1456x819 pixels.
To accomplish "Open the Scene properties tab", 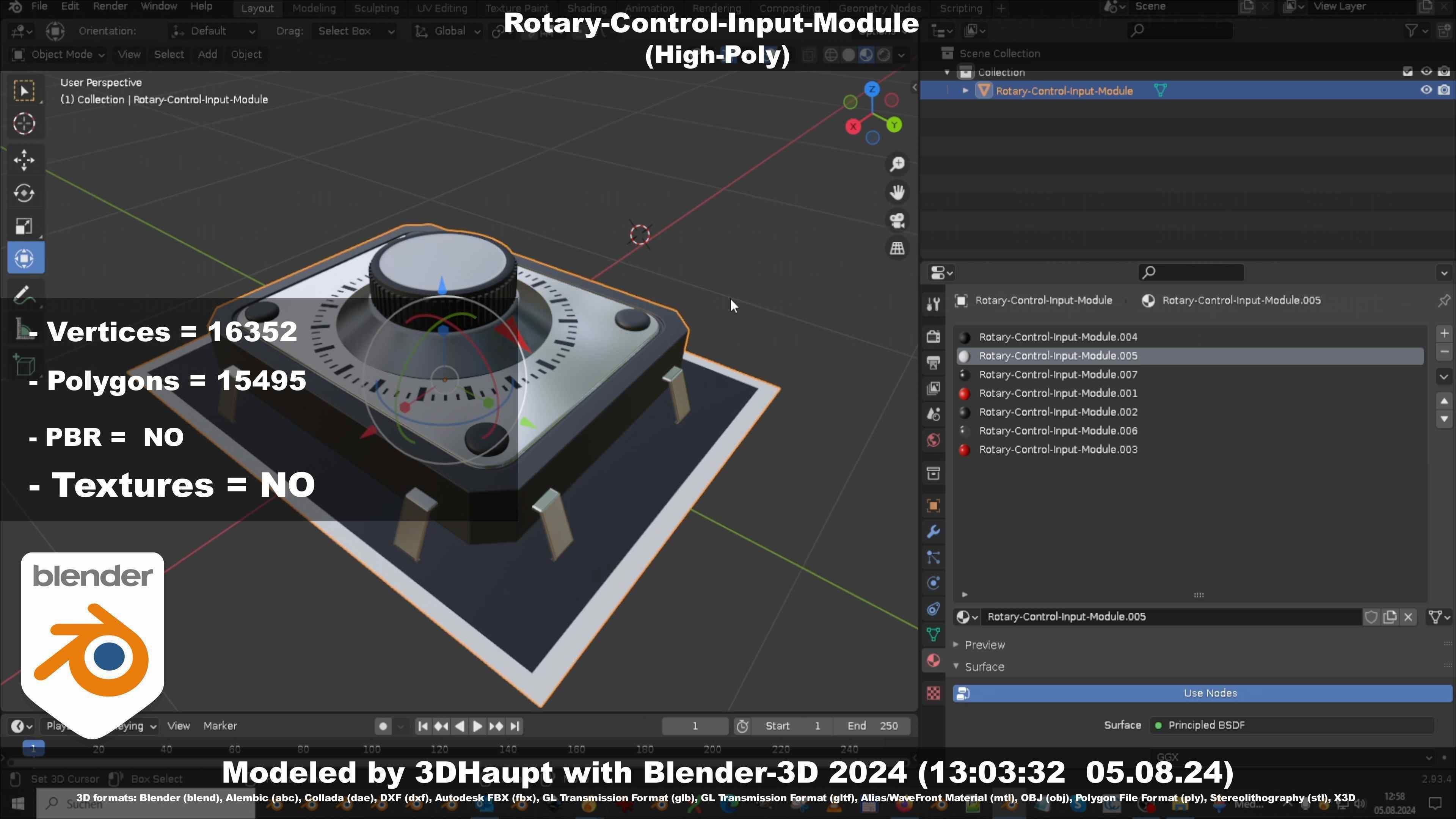I will pos(934,414).
